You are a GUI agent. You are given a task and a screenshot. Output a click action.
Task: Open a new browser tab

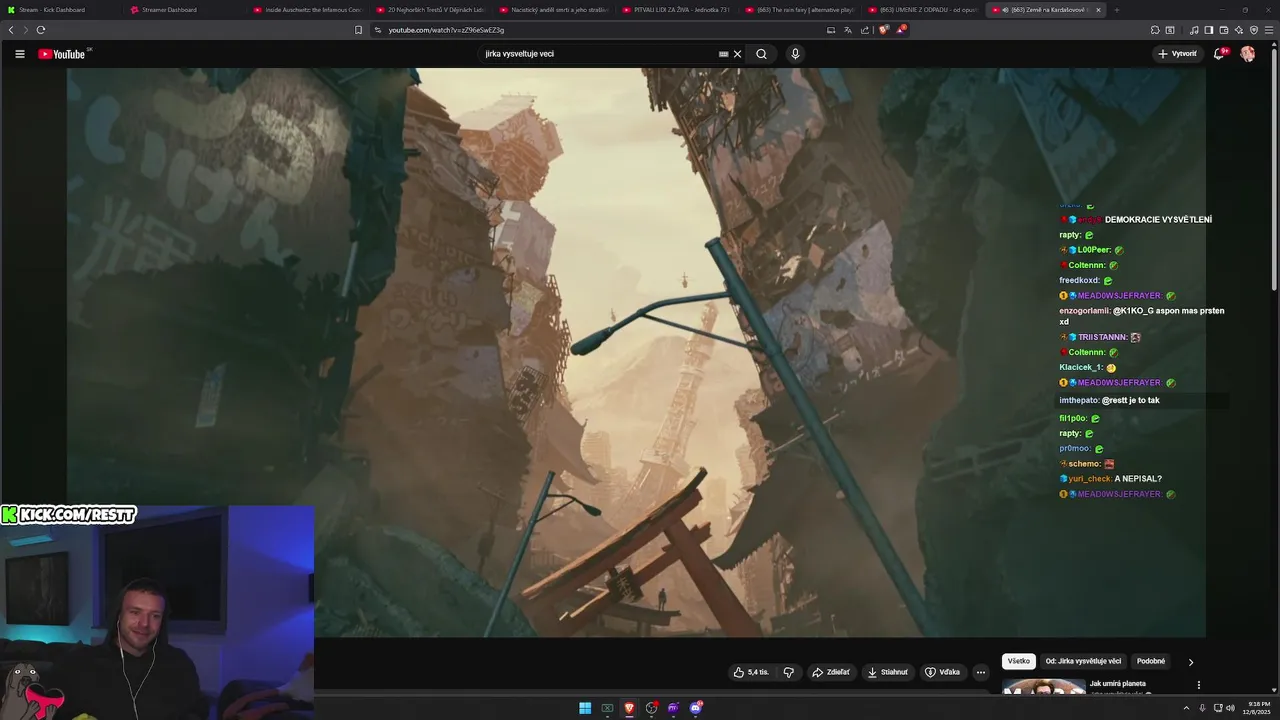[1117, 10]
